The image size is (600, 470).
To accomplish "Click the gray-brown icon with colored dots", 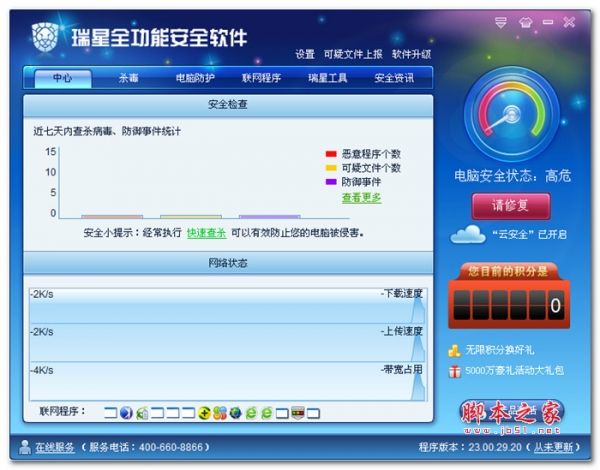I will [x=298, y=413].
